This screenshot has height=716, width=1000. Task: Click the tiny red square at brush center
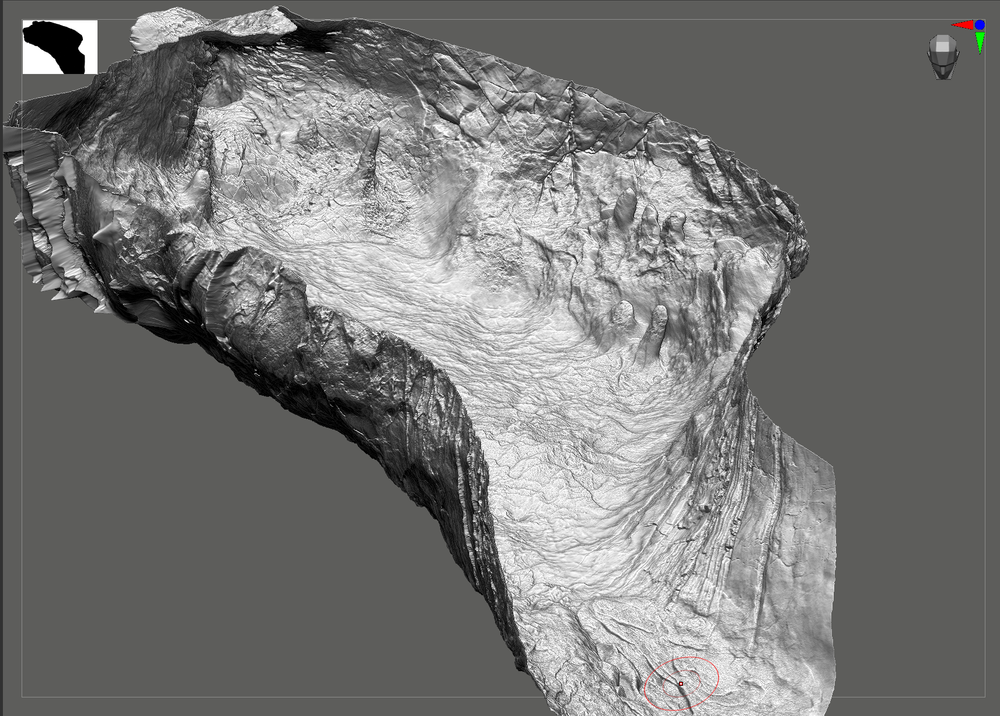point(681,683)
